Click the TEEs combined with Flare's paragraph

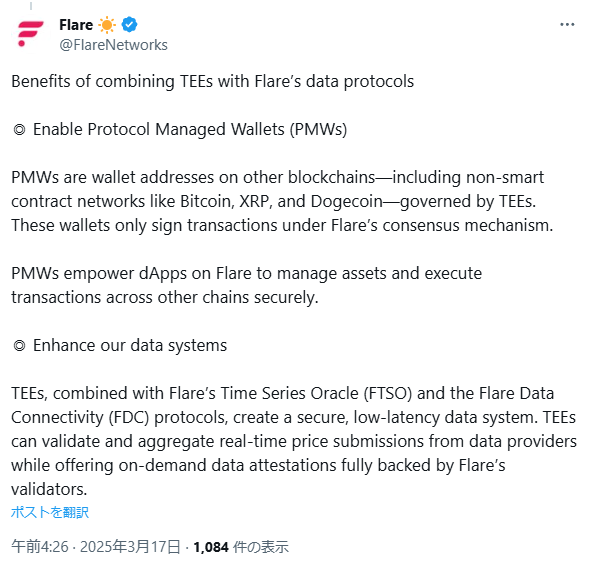point(294,441)
